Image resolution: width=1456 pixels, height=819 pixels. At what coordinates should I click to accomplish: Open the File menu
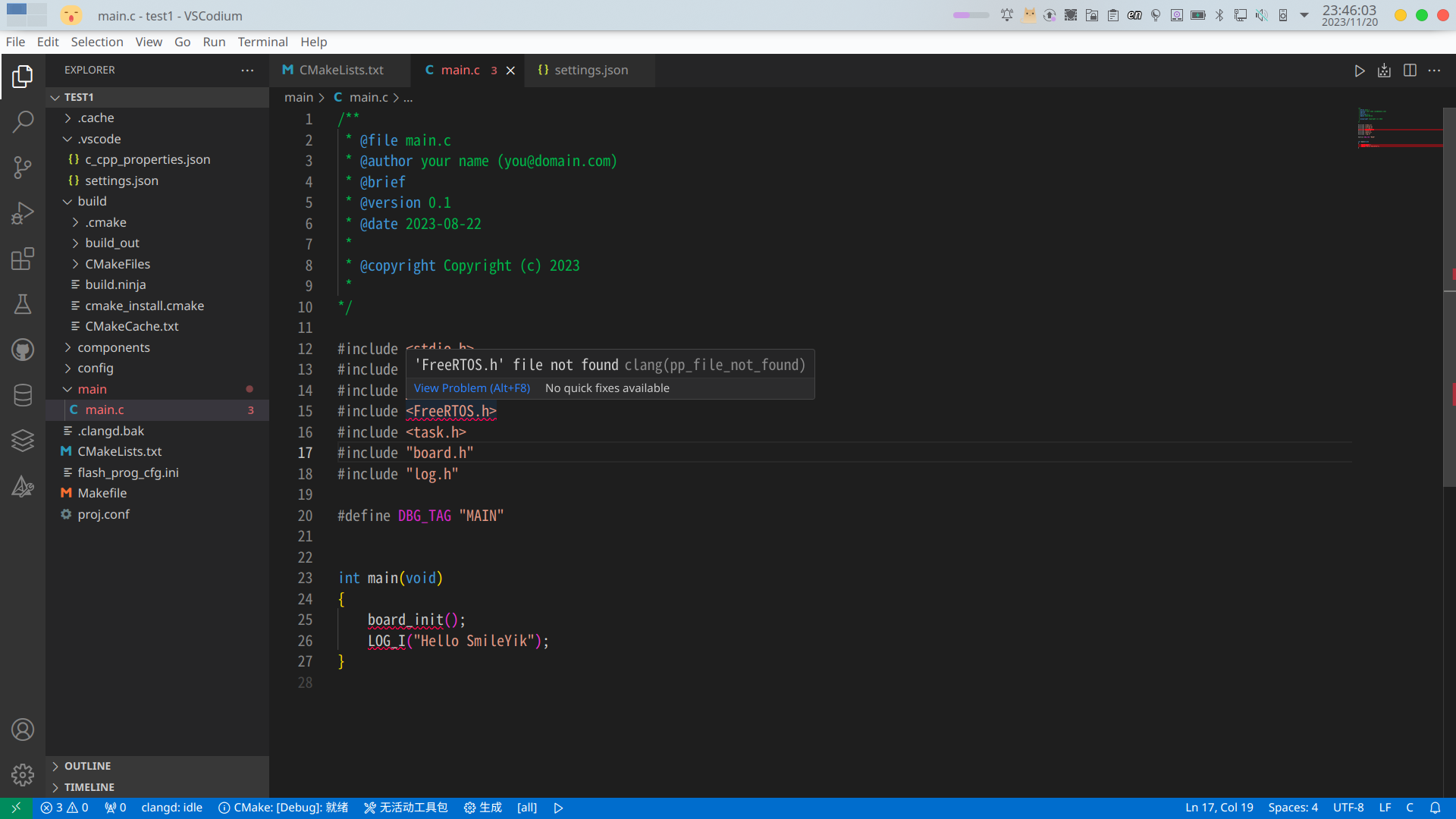click(x=15, y=42)
